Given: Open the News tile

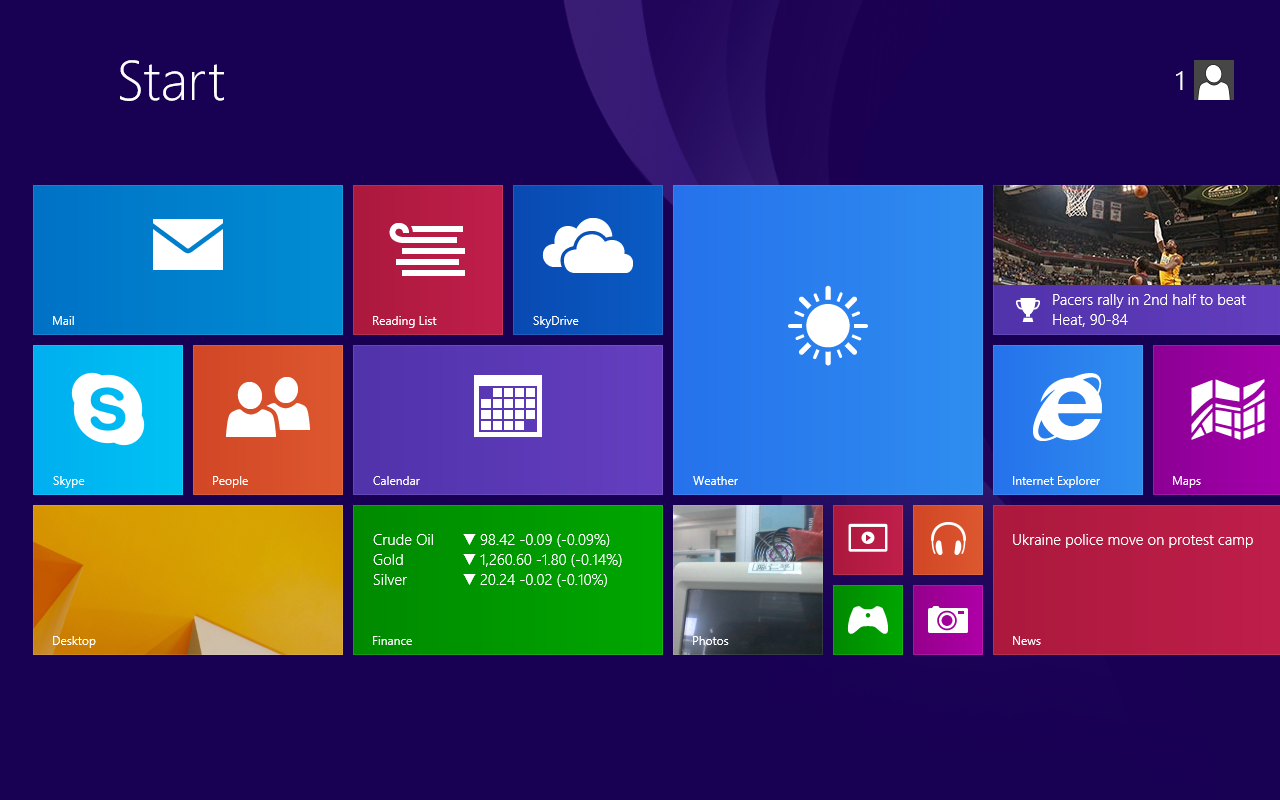Looking at the screenshot, I should click(x=1136, y=580).
